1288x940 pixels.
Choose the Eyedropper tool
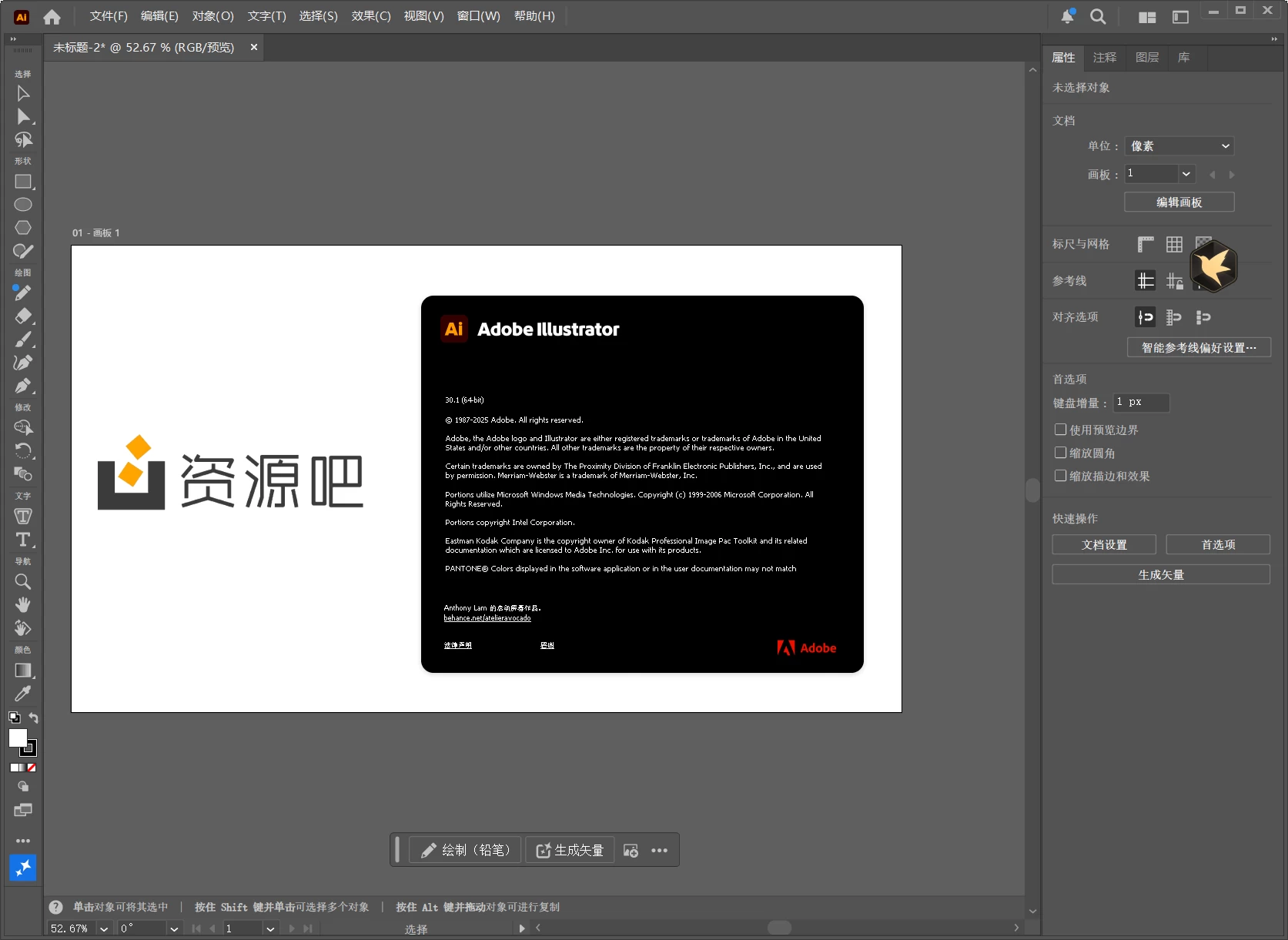(x=22, y=694)
